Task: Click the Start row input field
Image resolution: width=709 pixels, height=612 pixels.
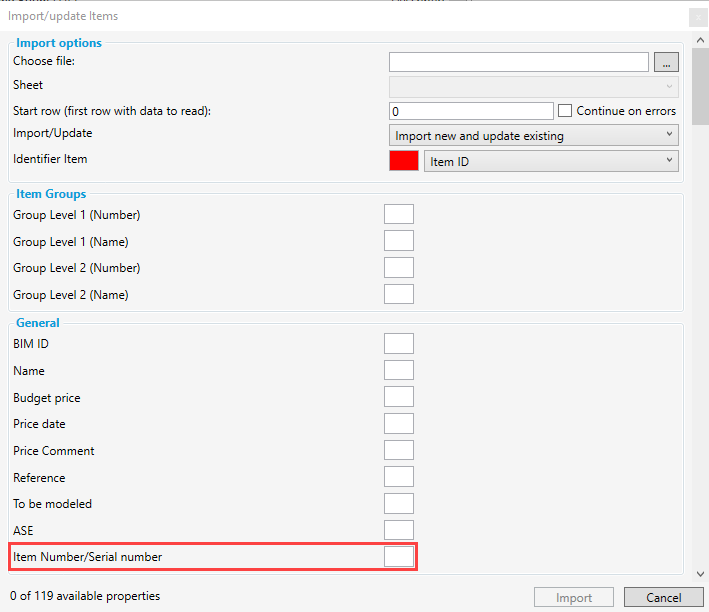Action: (470, 111)
